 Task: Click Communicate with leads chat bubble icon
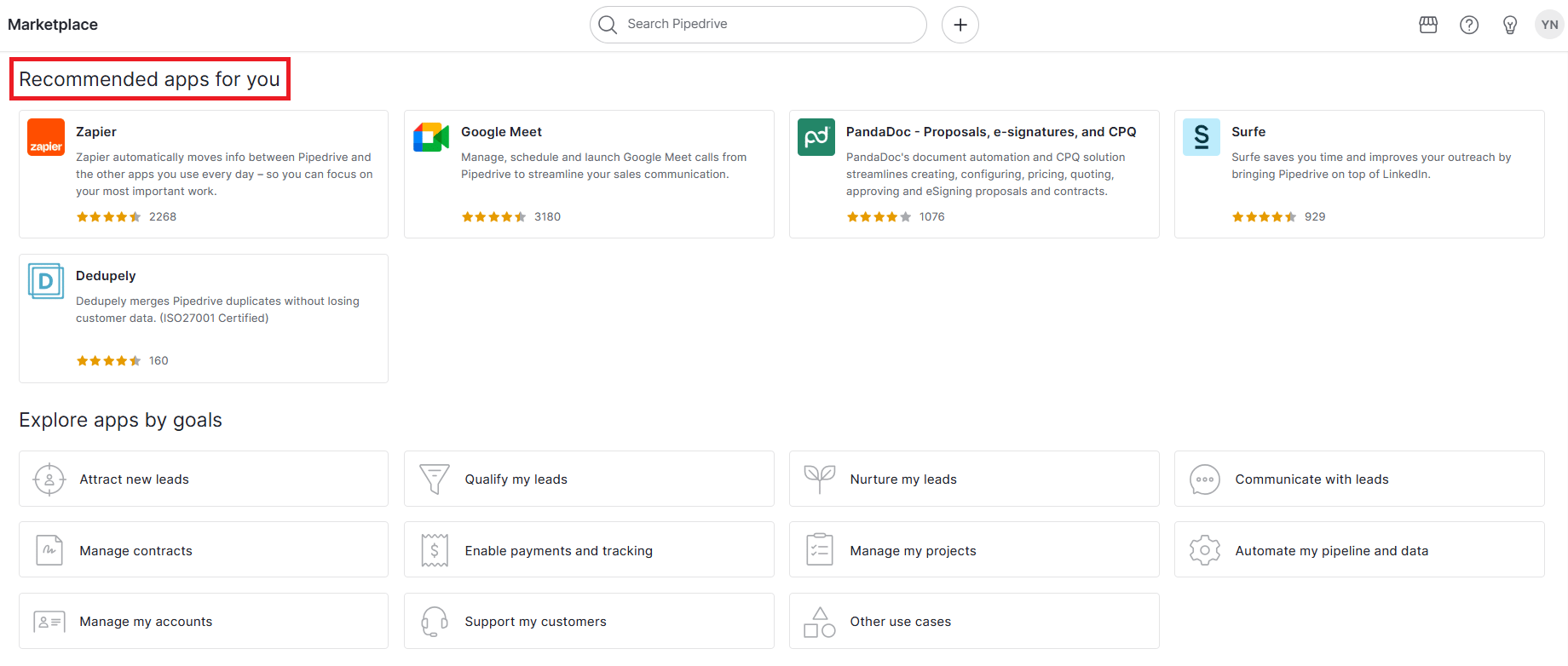(1205, 479)
